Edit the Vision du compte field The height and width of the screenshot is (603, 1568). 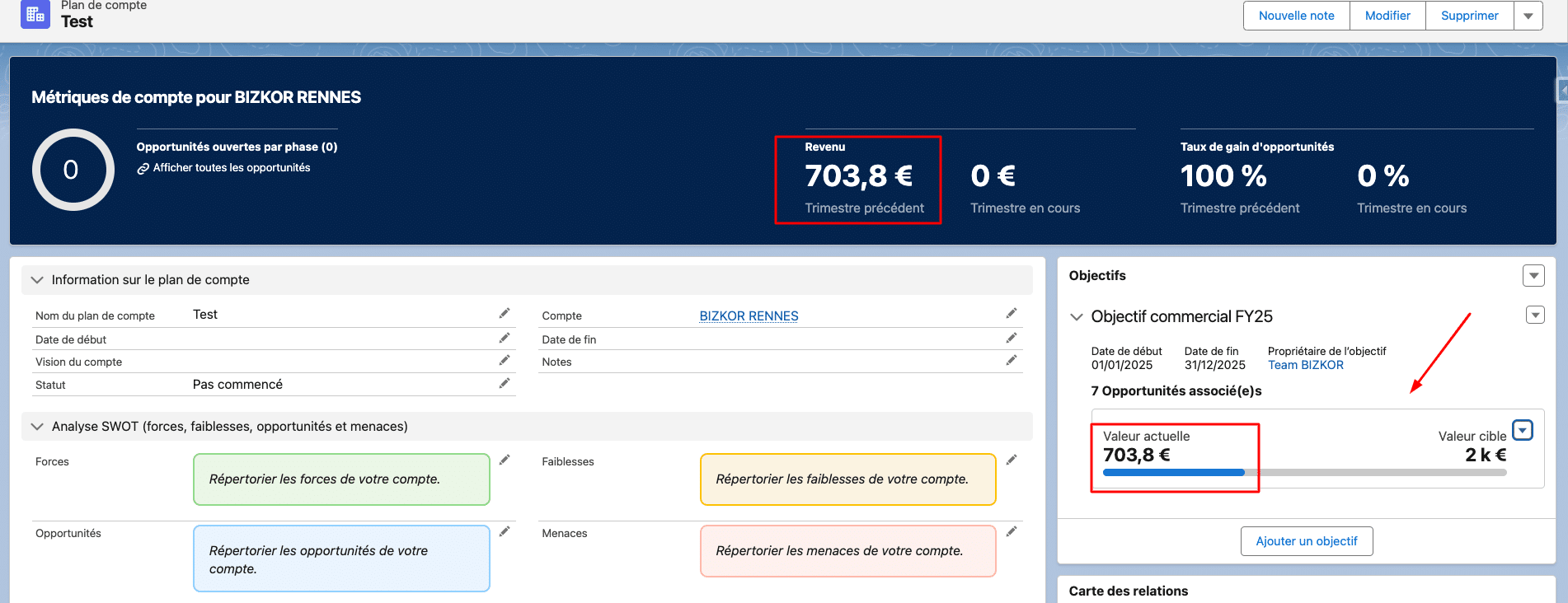[505, 361]
